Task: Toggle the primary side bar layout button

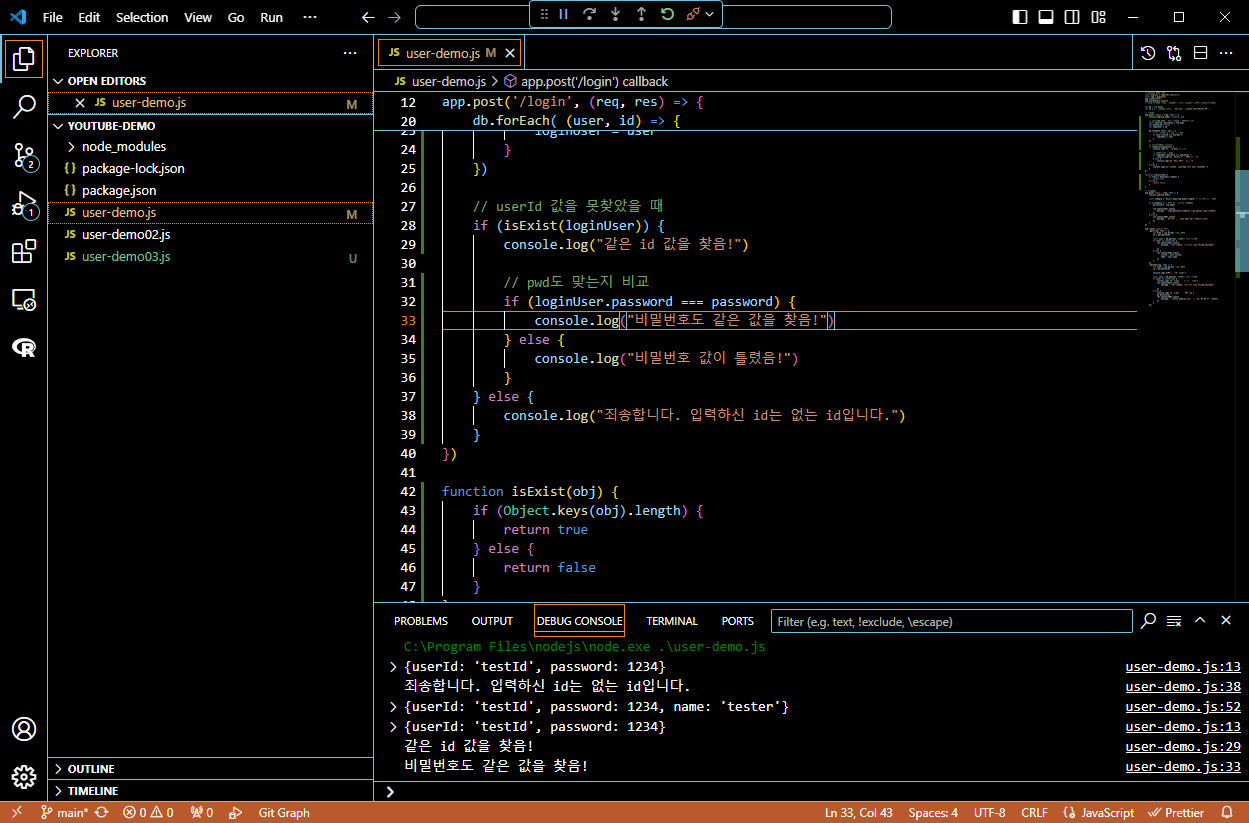Action: (1020, 17)
